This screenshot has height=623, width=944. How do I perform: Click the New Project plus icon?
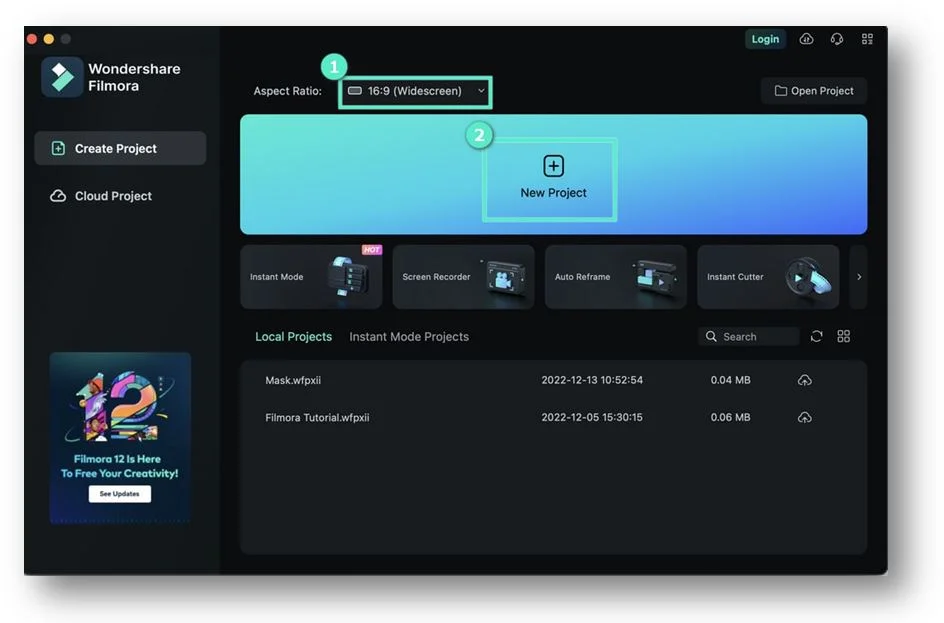[x=553, y=166]
